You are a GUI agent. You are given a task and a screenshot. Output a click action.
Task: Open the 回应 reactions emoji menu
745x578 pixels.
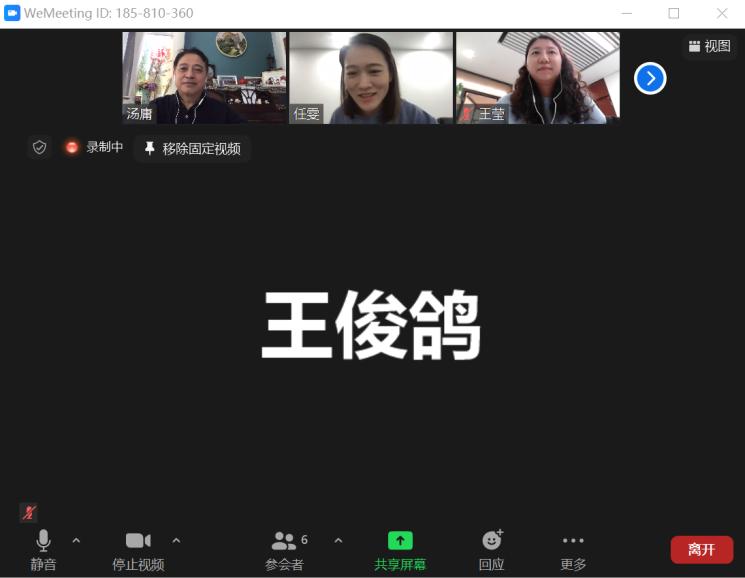[491, 549]
